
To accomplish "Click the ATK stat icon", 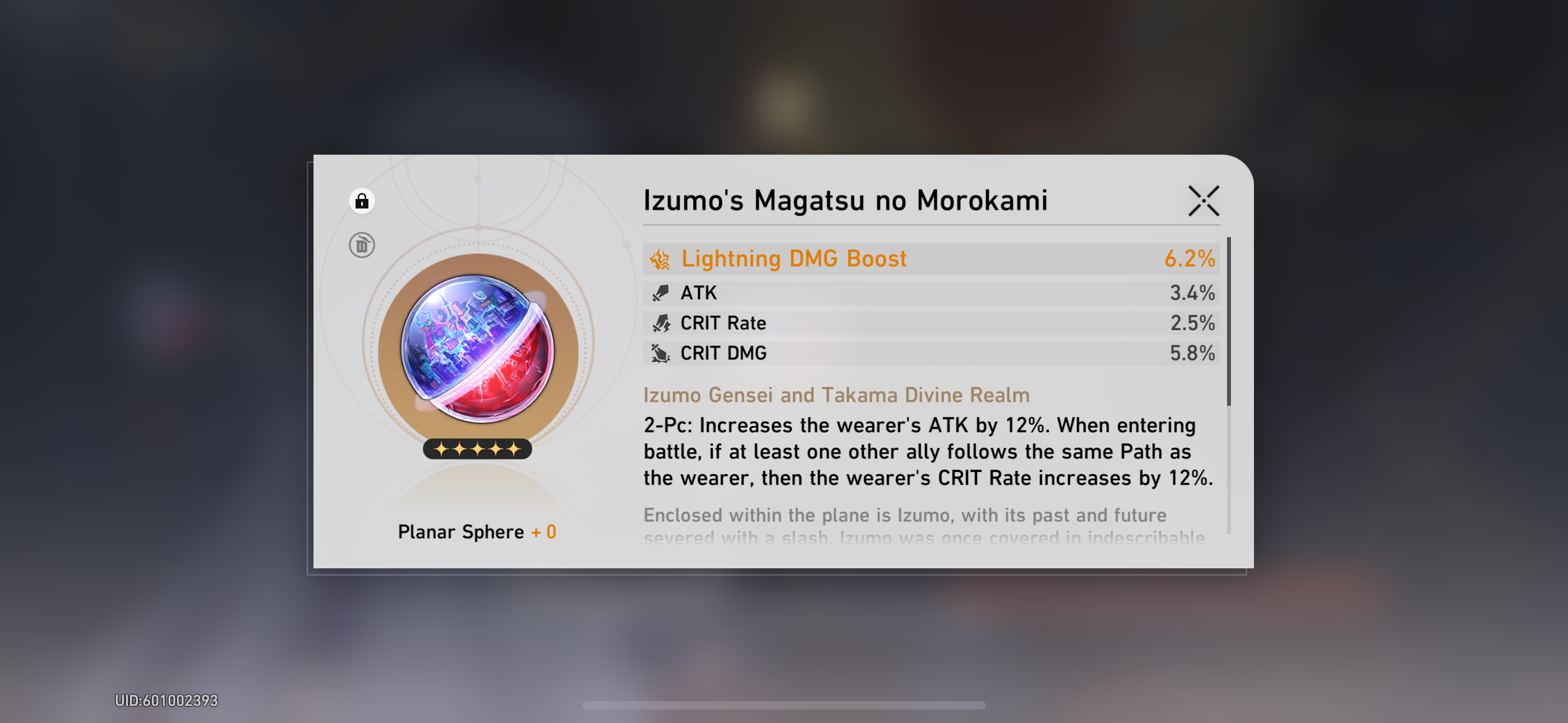I will pos(661,293).
